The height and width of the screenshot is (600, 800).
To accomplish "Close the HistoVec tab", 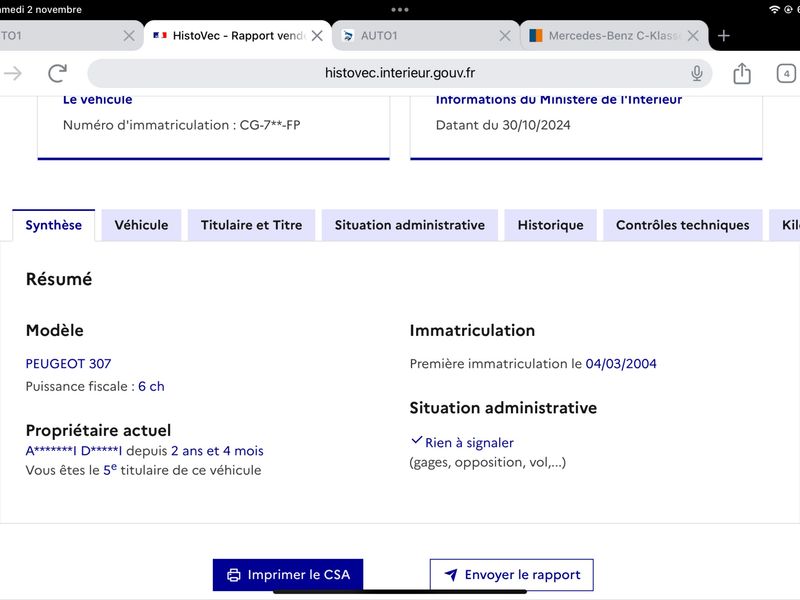I will coord(317,36).
